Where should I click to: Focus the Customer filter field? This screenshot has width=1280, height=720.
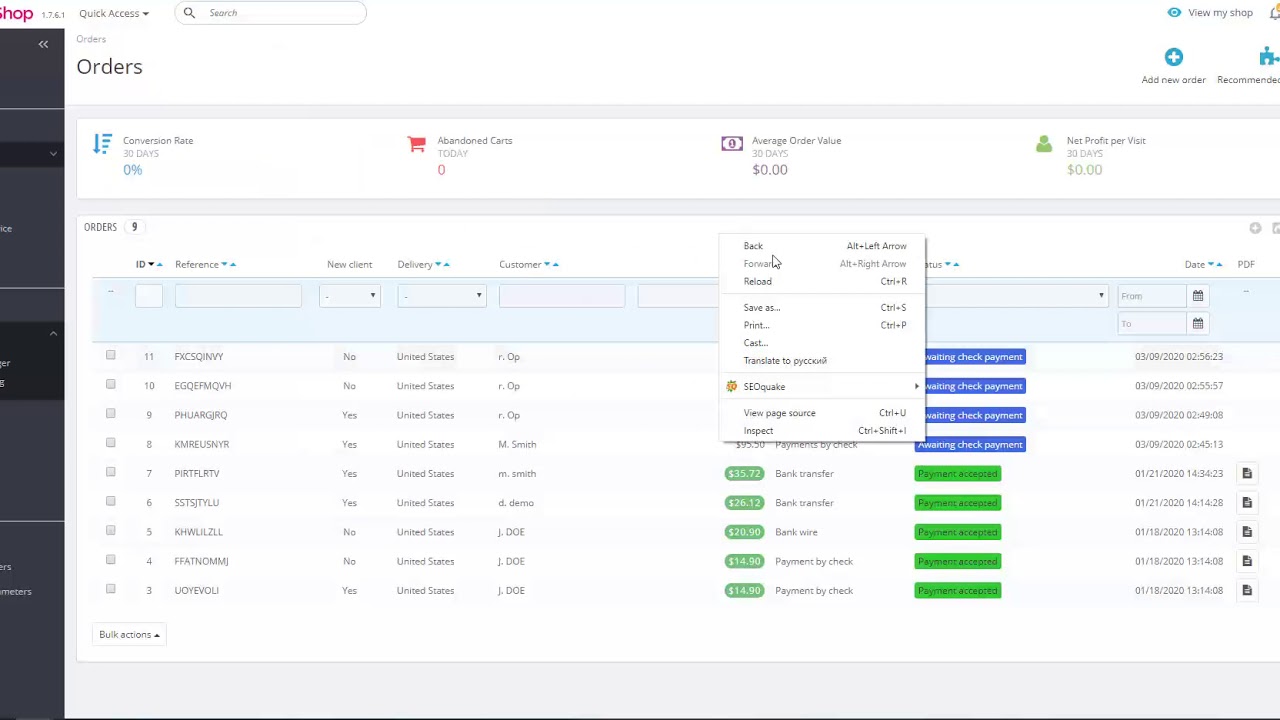[562, 296]
